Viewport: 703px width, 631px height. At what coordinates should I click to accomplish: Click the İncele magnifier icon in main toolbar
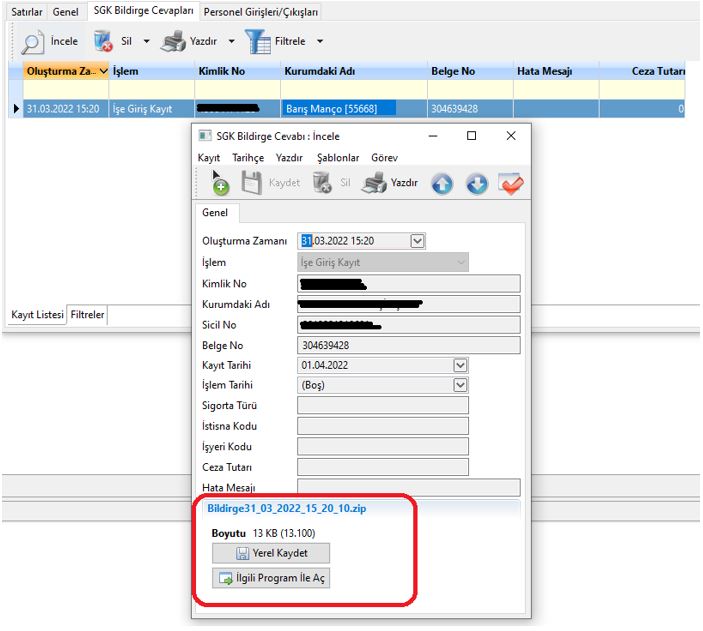coord(33,42)
